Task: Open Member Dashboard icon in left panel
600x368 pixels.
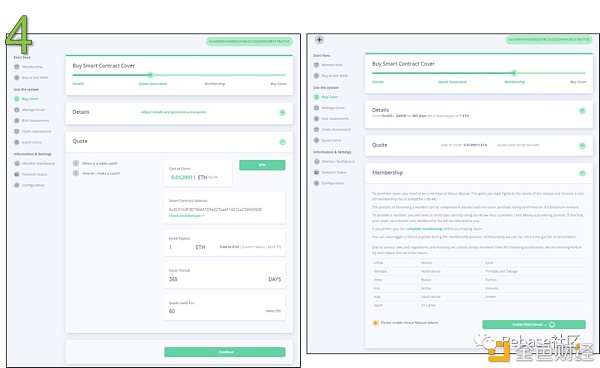Action: 17,163
